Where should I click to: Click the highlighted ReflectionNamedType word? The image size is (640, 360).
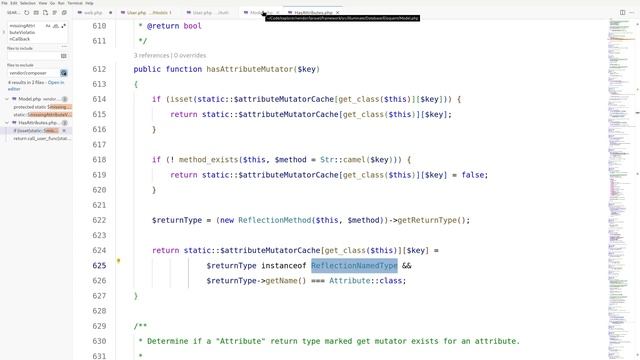point(354,266)
